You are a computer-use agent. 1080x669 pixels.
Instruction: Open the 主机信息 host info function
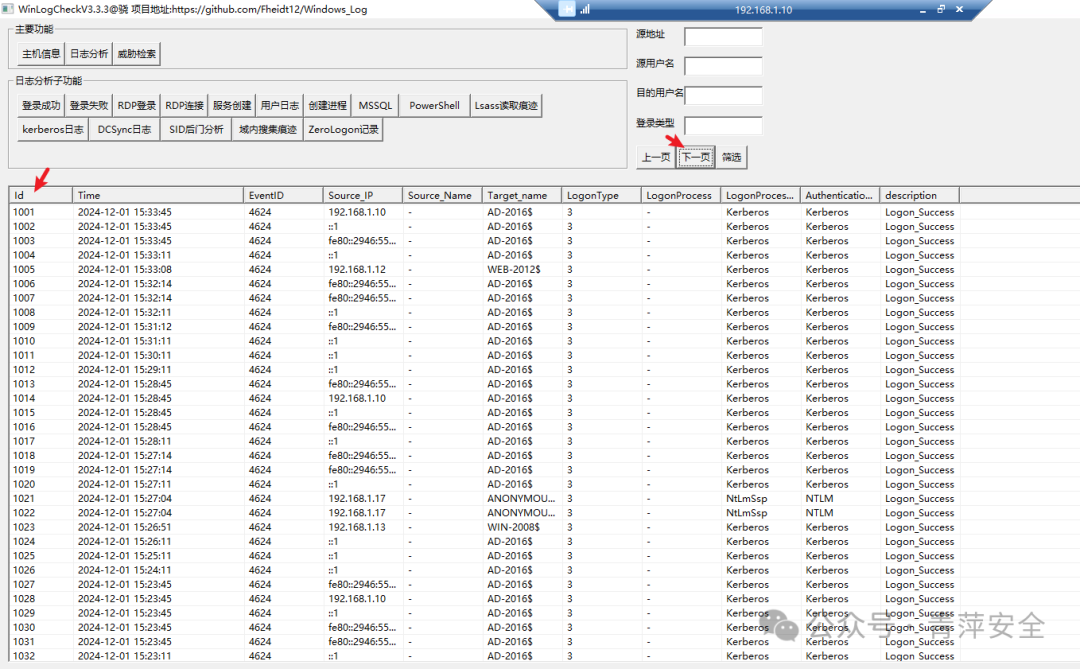[x=41, y=54]
